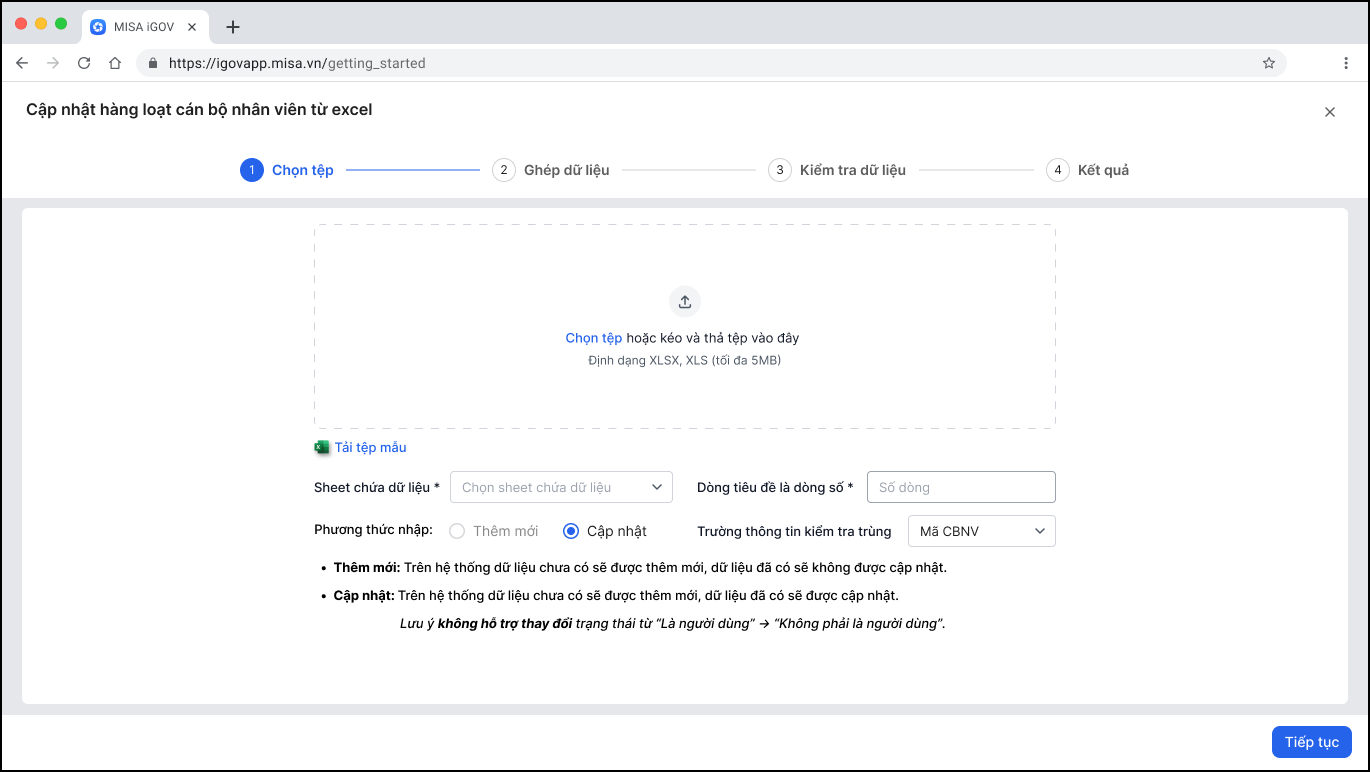The width and height of the screenshot is (1370, 772).
Task: Open the browser three-dot menu
Action: tap(1346, 63)
